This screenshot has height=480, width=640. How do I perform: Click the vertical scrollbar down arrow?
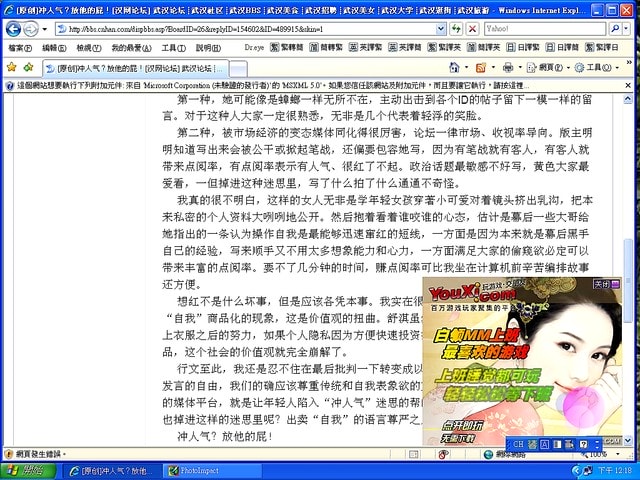tap(627, 440)
